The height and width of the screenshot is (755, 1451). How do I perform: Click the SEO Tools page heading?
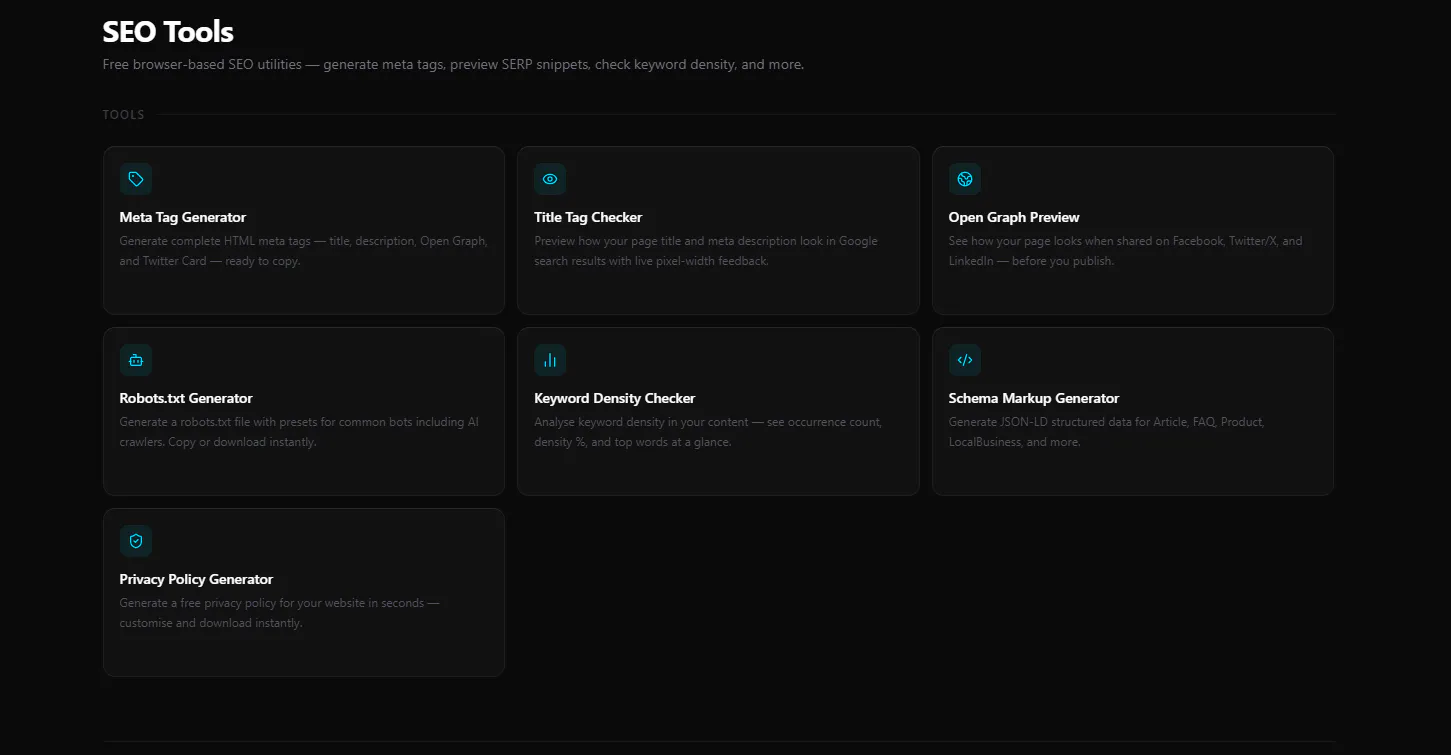(168, 32)
